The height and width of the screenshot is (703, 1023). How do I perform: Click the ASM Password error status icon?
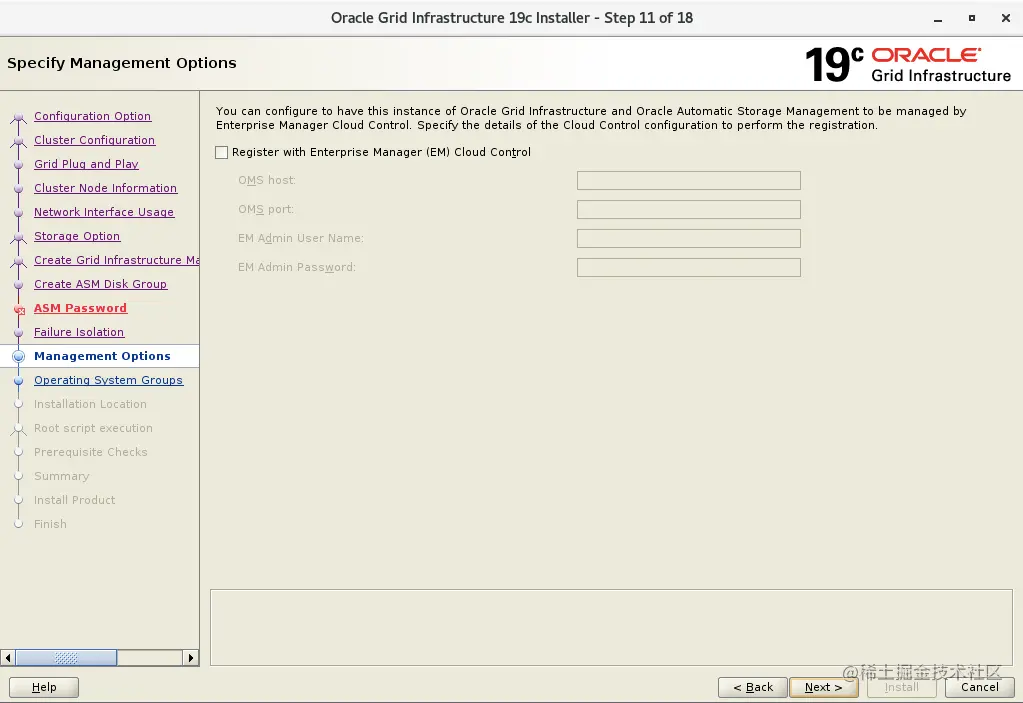19,309
